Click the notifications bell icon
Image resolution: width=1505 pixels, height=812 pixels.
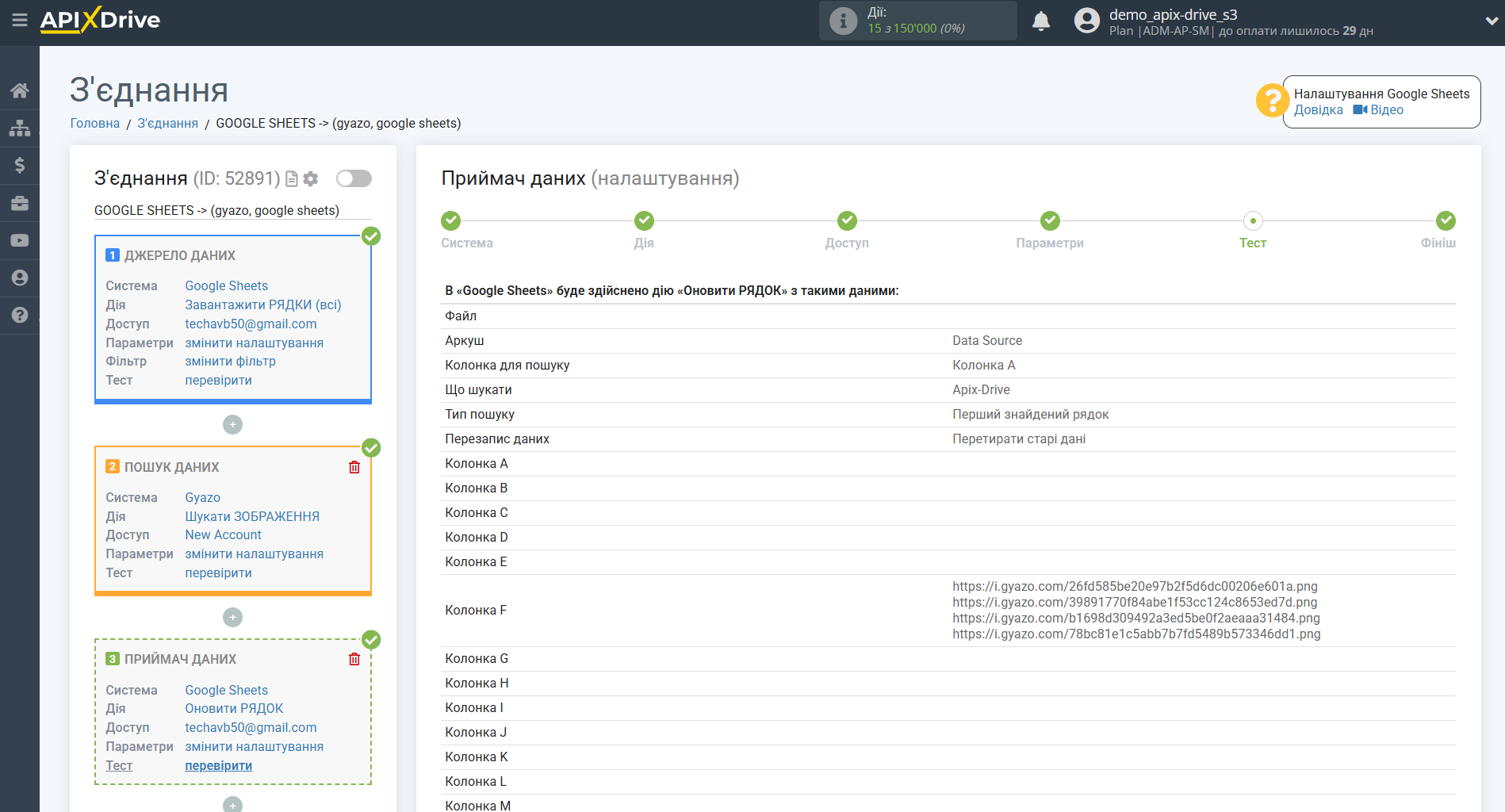(1040, 21)
